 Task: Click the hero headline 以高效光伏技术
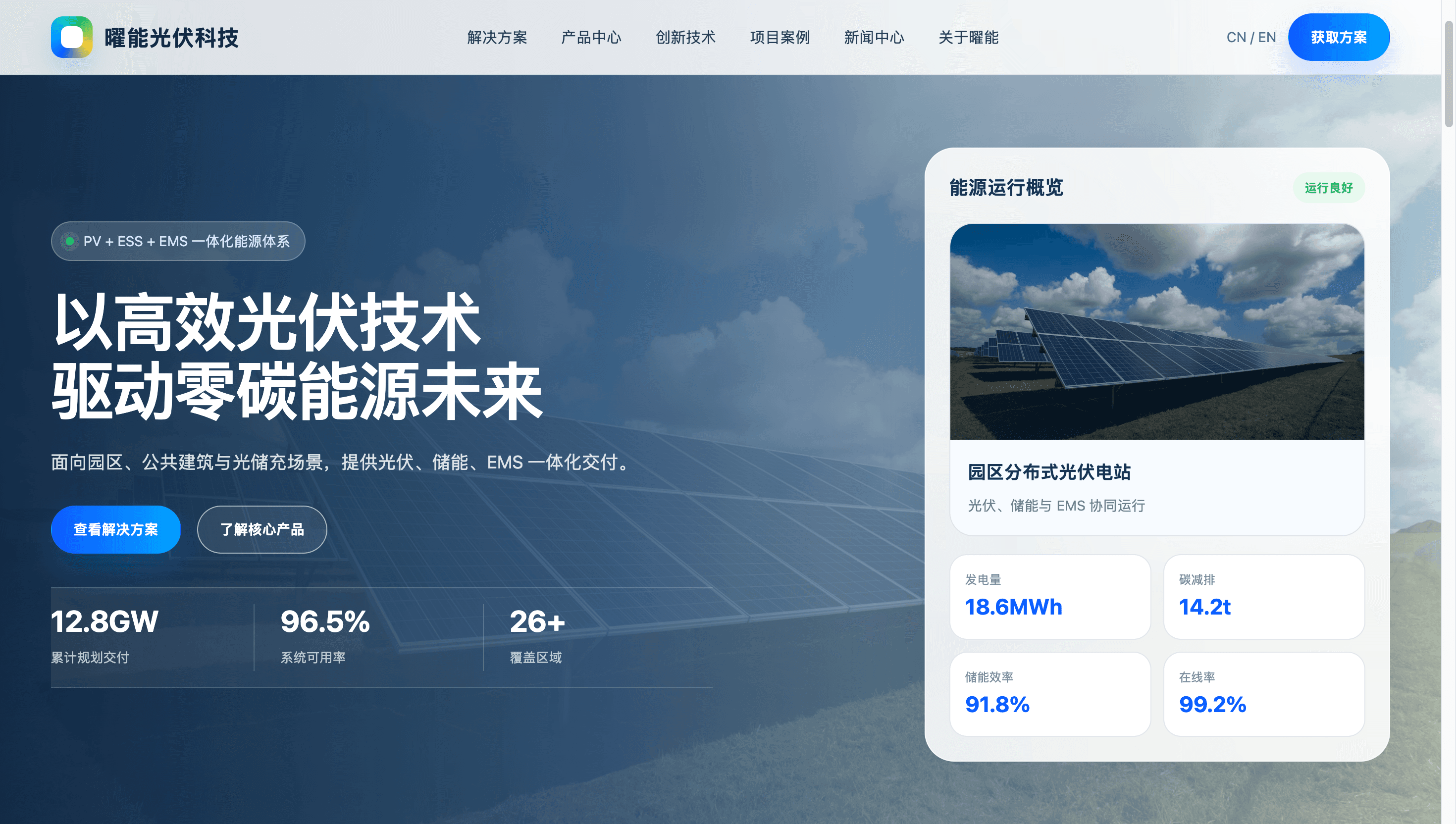pos(267,322)
